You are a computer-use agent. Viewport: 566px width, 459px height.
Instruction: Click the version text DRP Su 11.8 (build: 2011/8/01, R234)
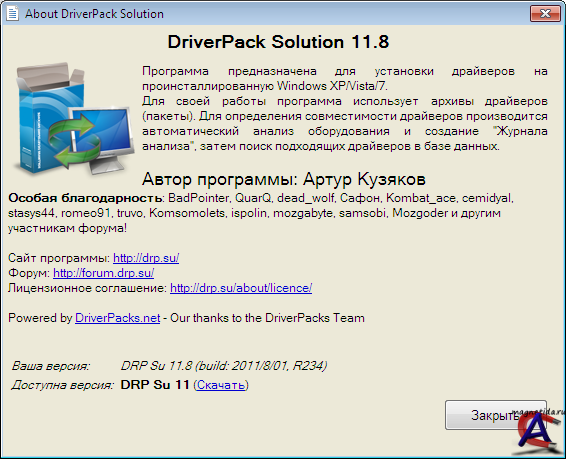224,366
